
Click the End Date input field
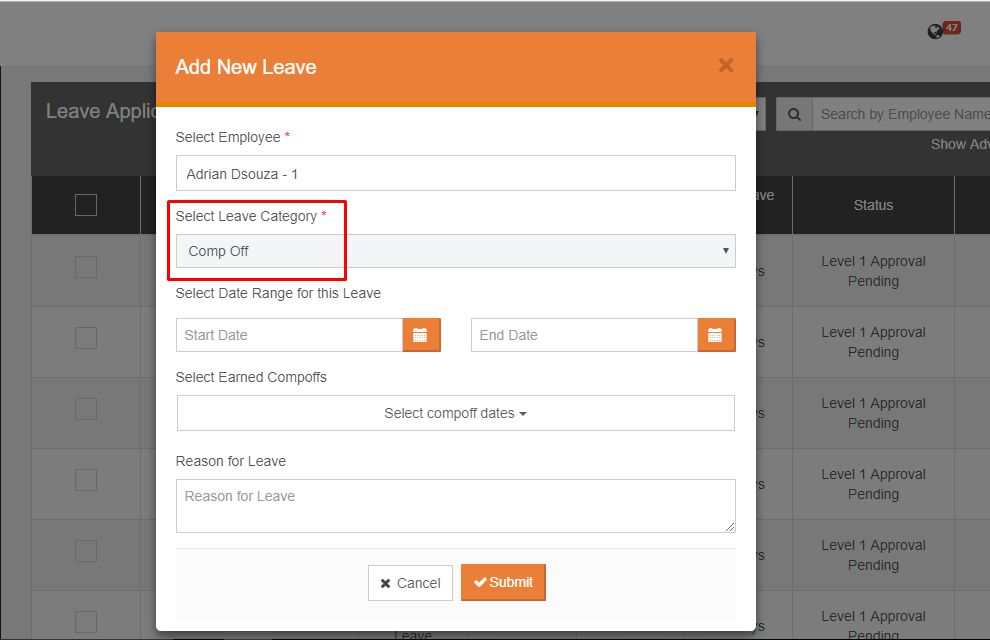[584, 335]
